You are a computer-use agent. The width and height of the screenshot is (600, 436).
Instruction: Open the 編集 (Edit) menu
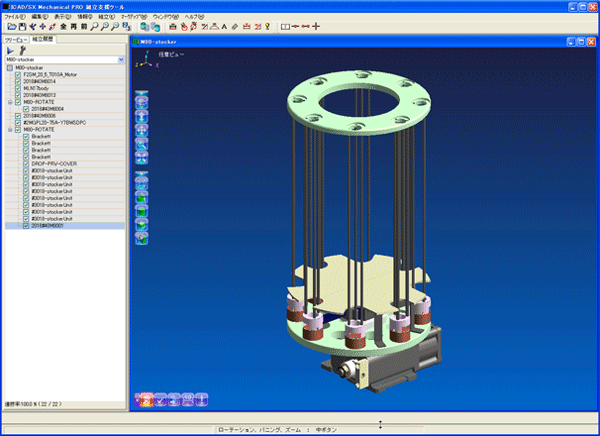(40, 16)
